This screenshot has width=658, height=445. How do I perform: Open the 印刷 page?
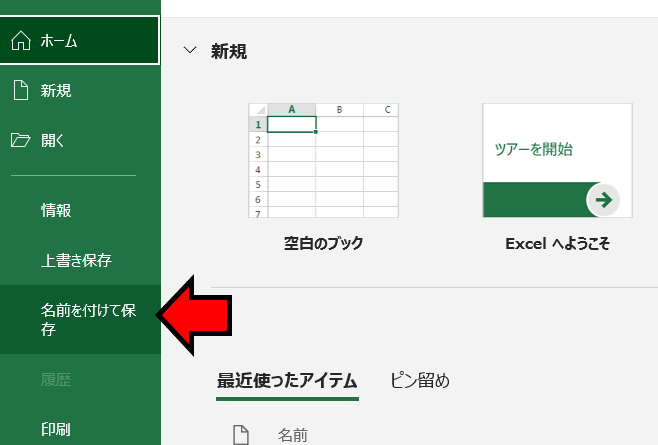[x=56, y=429]
